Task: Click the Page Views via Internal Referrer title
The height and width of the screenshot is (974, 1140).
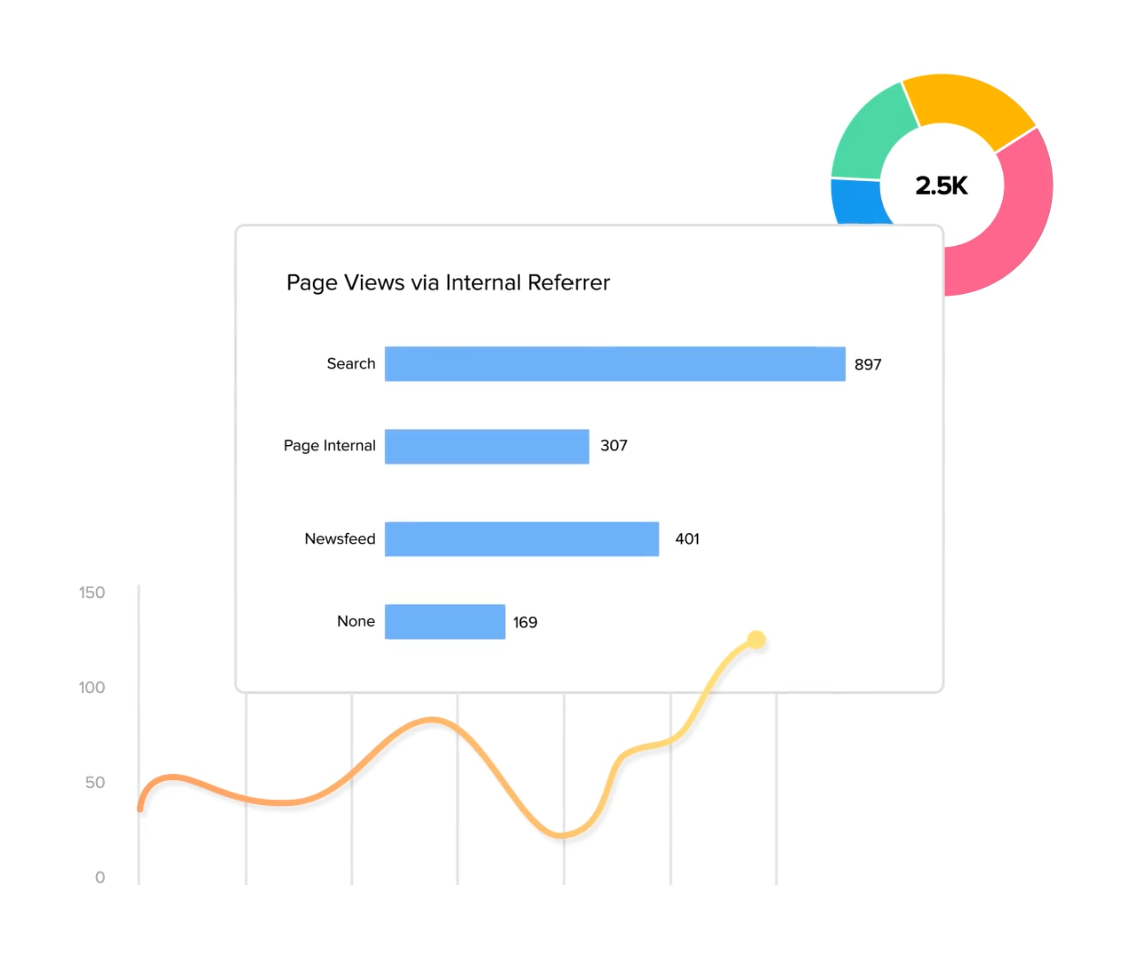Action: coord(448,283)
